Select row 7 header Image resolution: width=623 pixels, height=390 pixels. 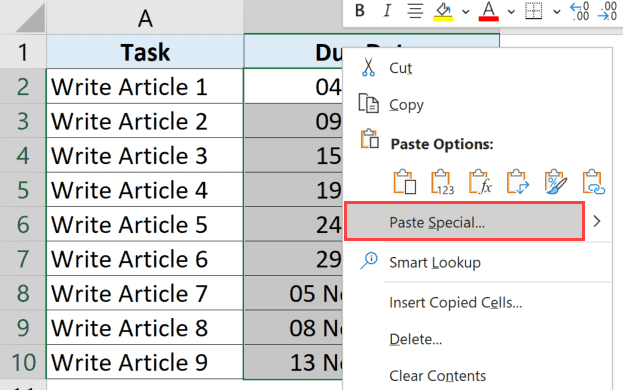click(23, 259)
